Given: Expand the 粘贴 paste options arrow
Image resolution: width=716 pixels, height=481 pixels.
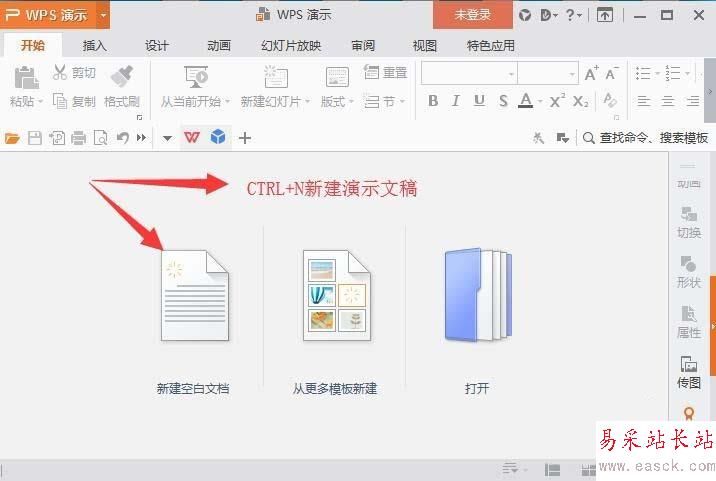Looking at the screenshot, I should click(41, 101).
